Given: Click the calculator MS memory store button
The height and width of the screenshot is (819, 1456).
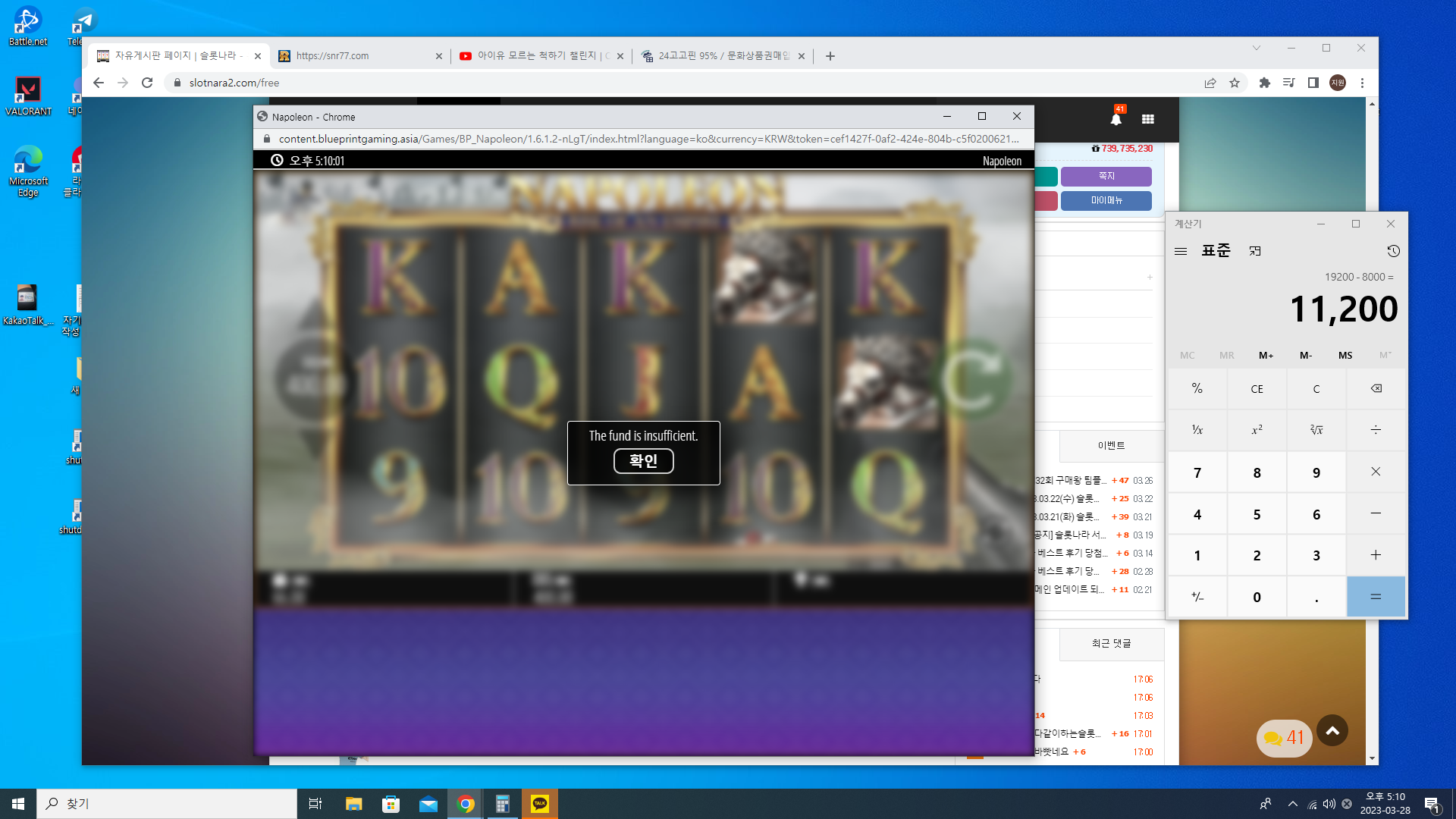Looking at the screenshot, I should click(1345, 355).
